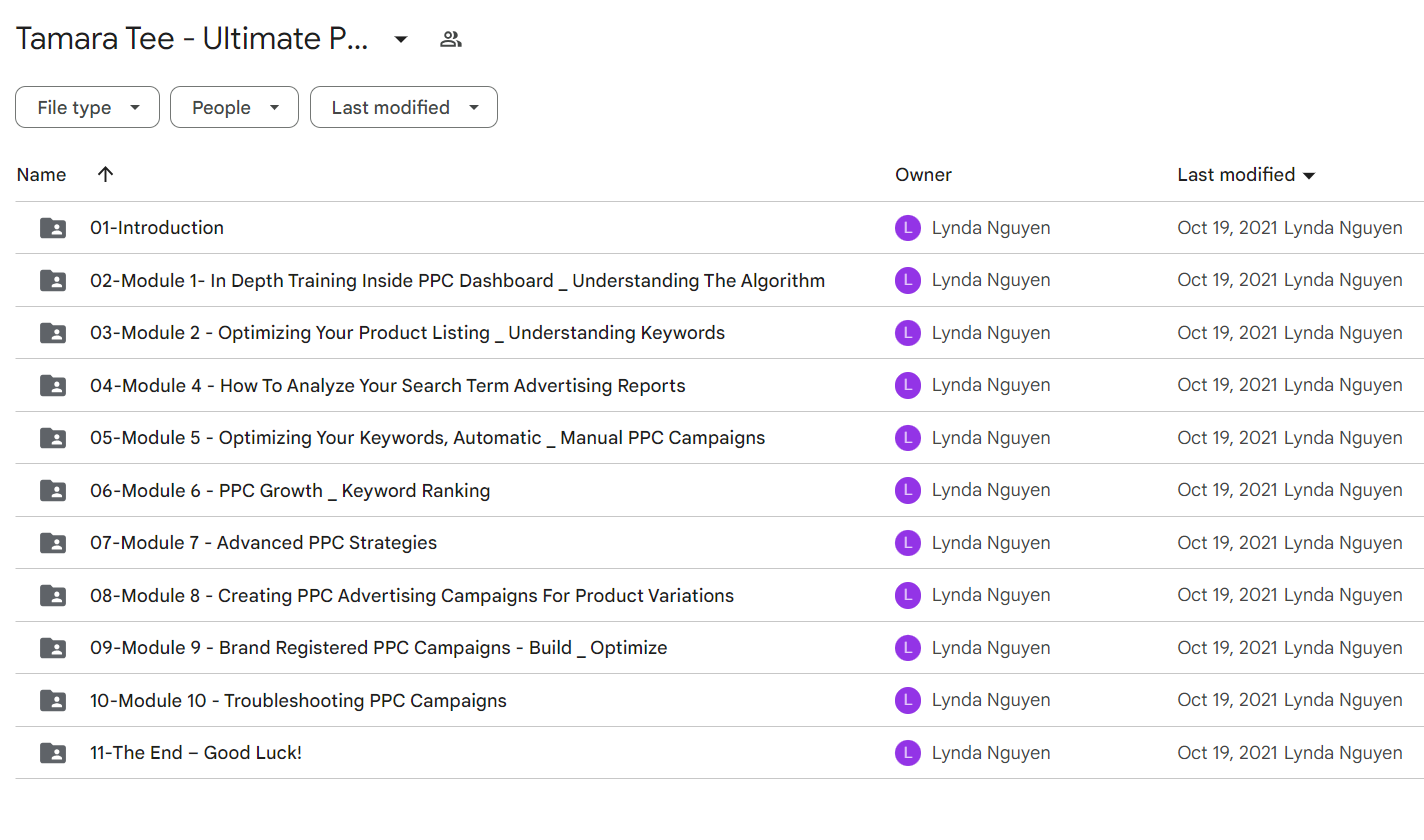This screenshot has height=840, width=1424.
Task: Select 06-Module 6 PPC Growth folder
Action: (290, 490)
